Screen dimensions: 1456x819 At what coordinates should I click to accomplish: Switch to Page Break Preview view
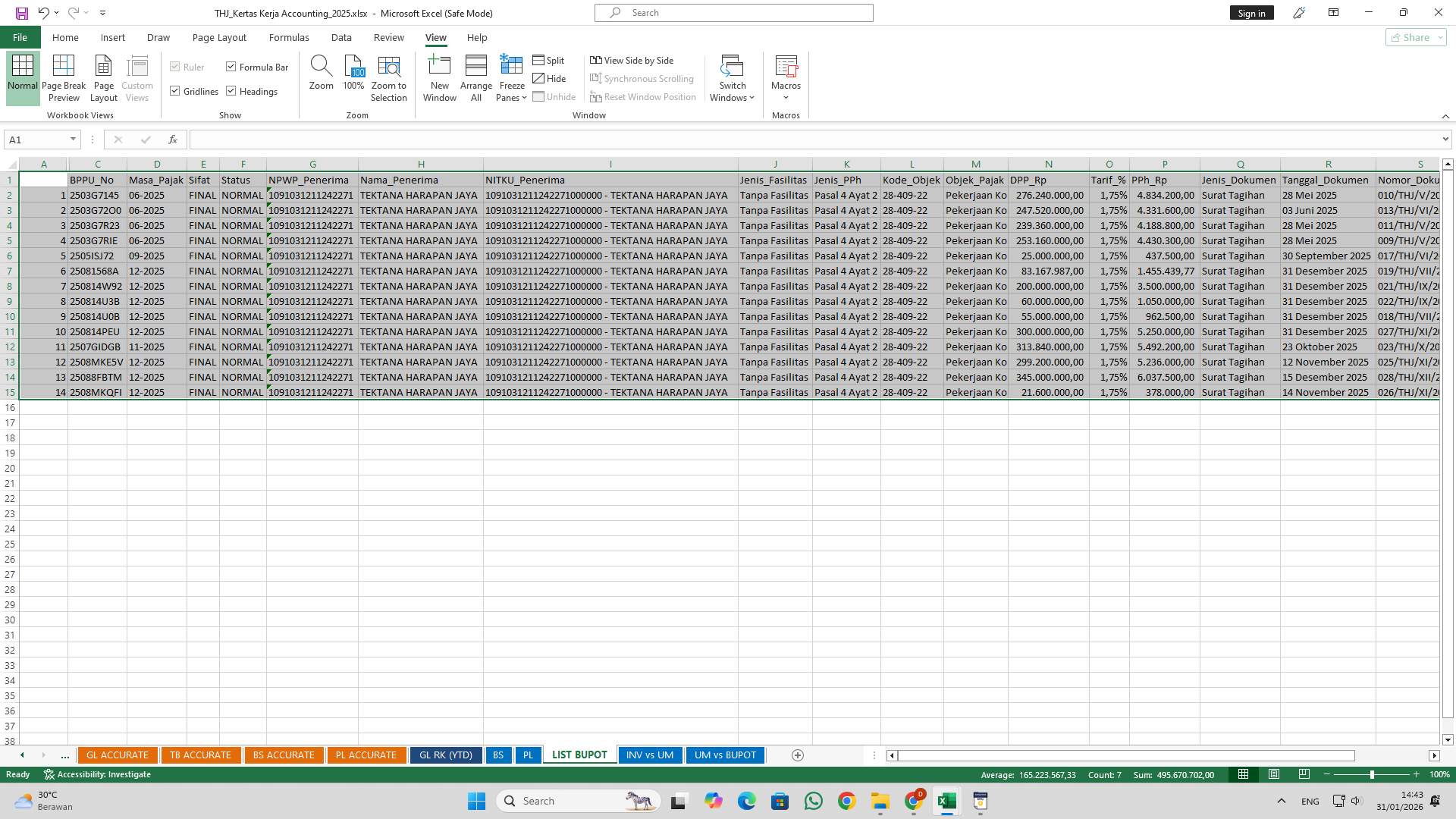[64, 76]
